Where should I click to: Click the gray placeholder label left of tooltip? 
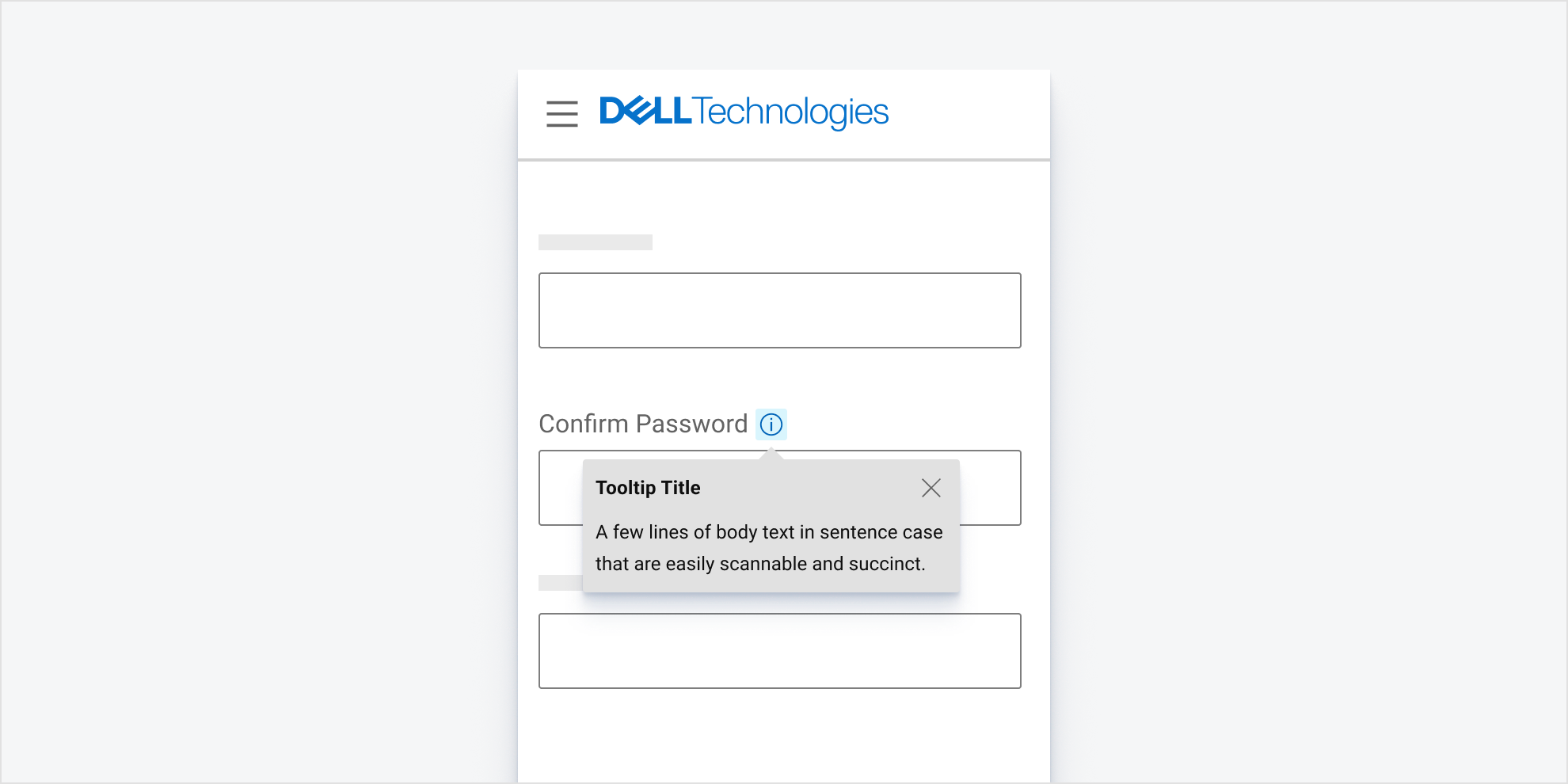(x=561, y=583)
